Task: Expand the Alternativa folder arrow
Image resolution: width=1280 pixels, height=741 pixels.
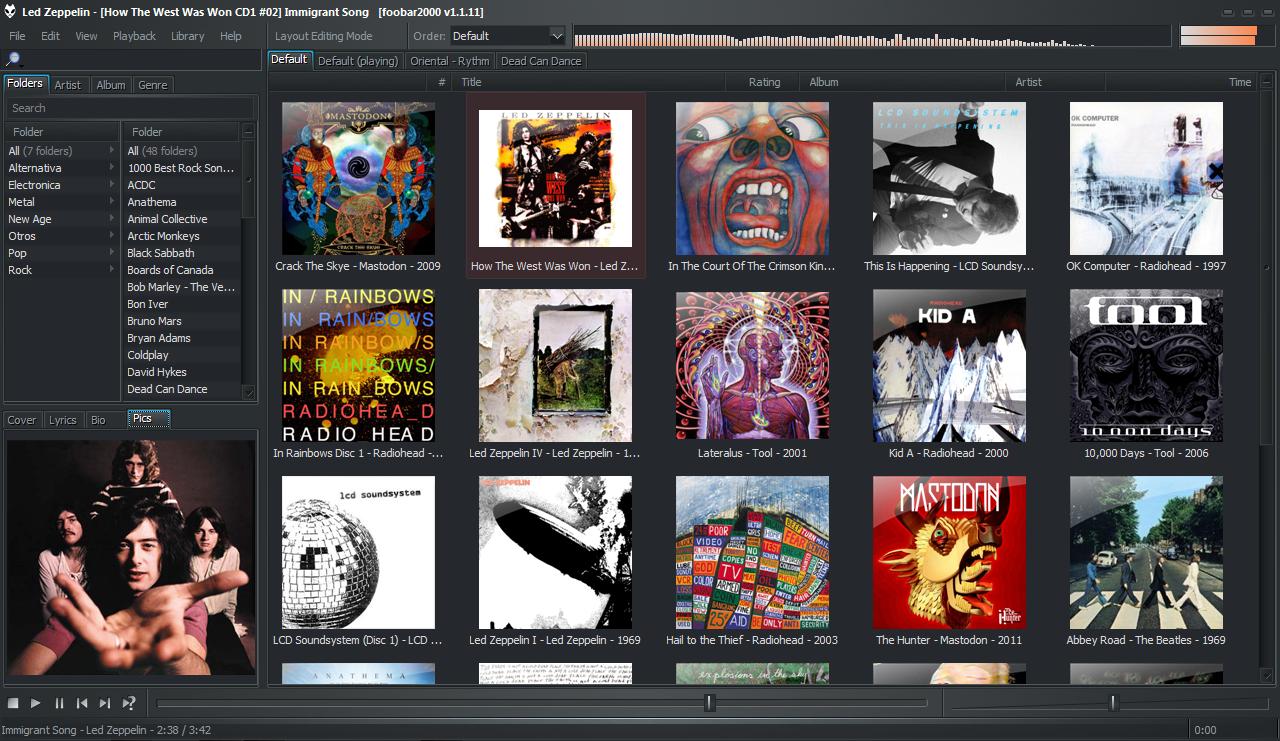Action: [x=111, y=168]
